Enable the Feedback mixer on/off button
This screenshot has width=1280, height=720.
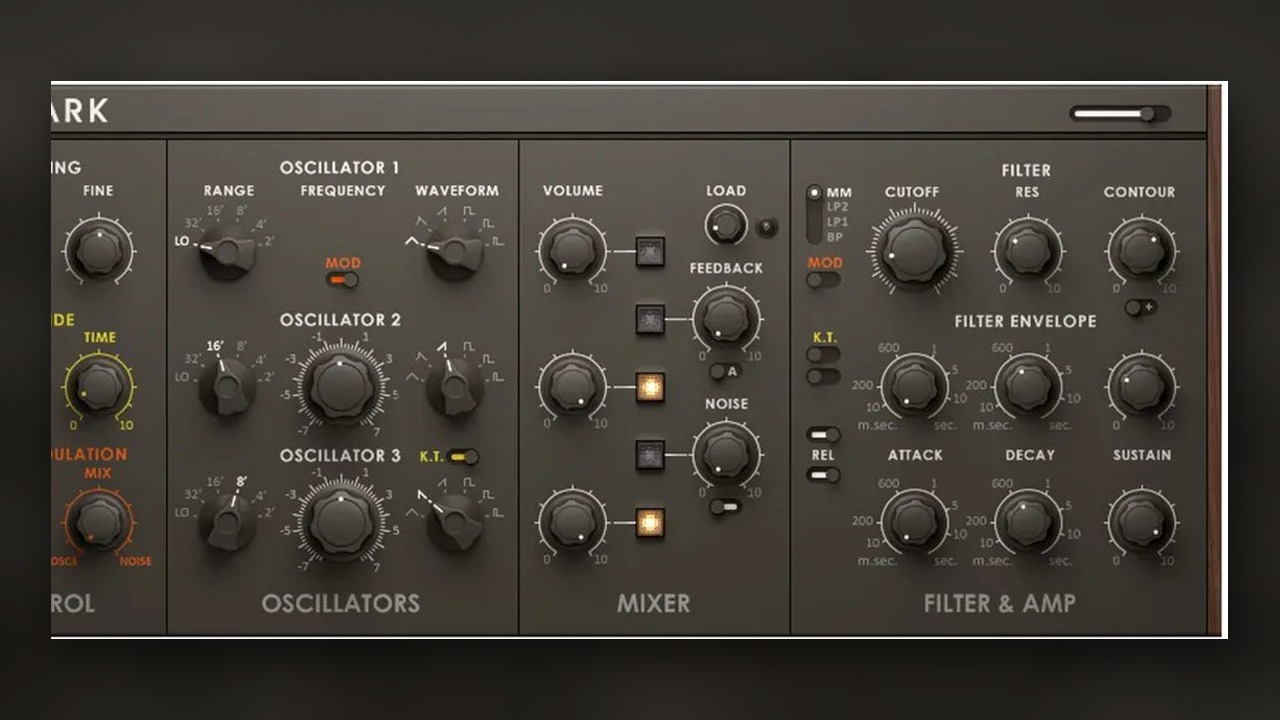pyautogui.click(x=650, y=320)
